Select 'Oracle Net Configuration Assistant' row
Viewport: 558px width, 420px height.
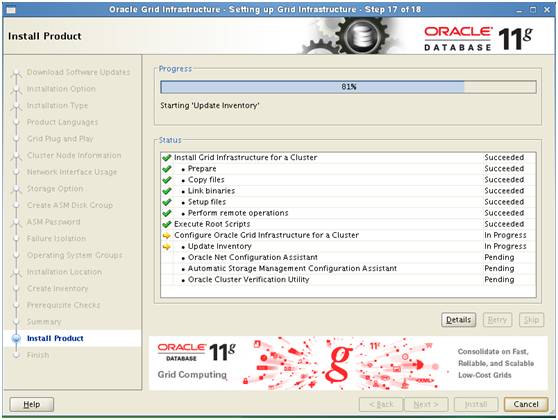348,257
